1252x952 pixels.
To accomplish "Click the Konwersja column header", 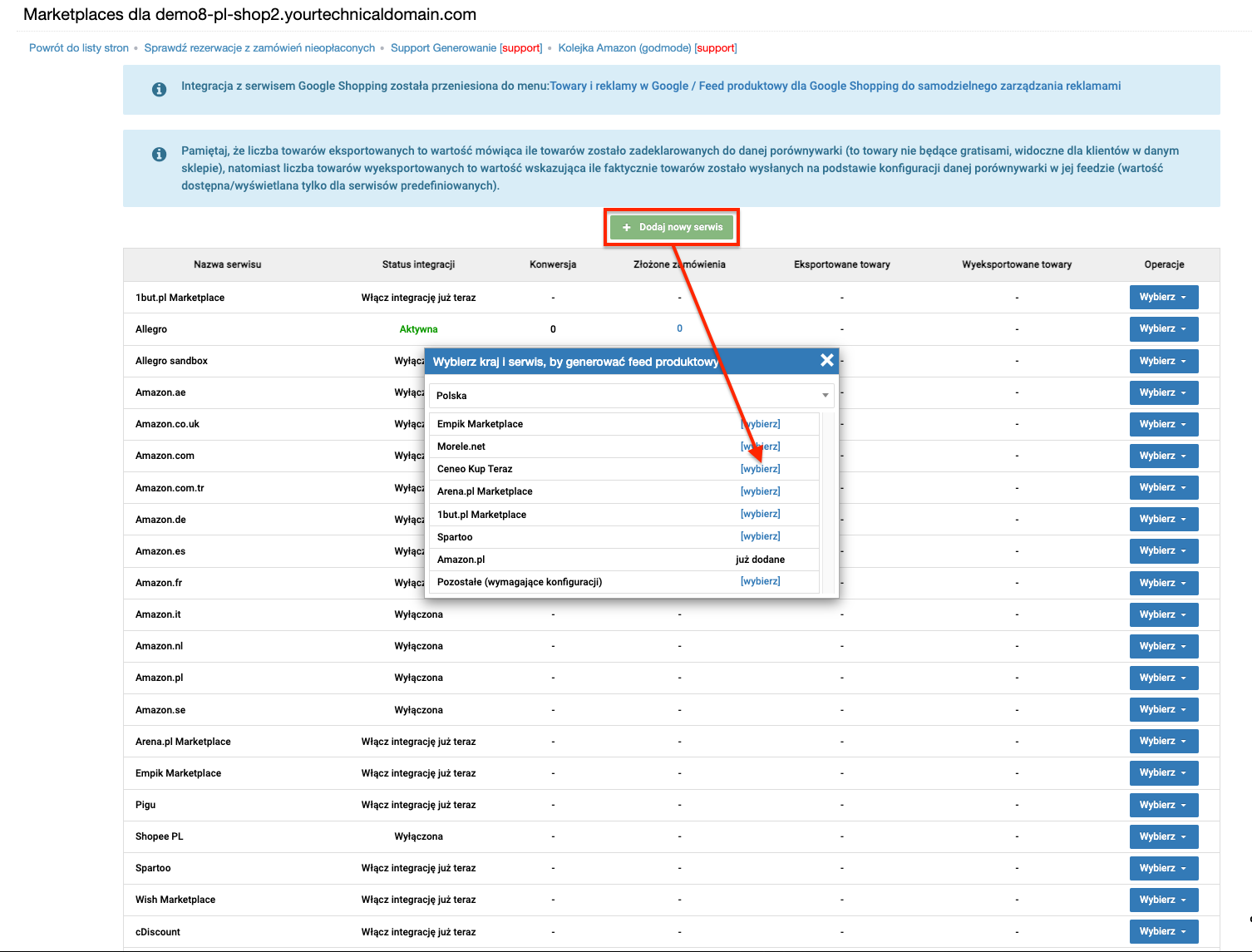I will click(553, 264).
